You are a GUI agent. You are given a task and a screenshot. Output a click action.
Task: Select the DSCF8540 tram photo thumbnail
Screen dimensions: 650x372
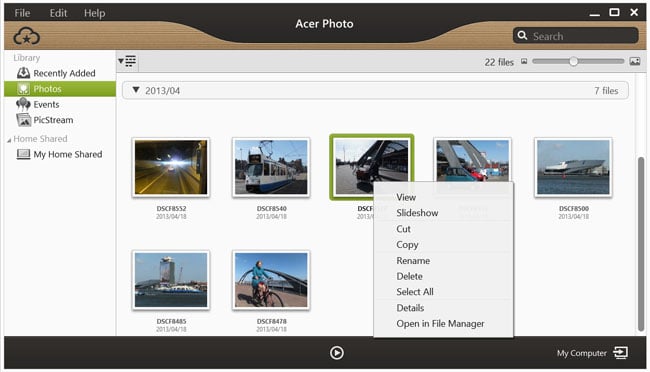(271, 167)
